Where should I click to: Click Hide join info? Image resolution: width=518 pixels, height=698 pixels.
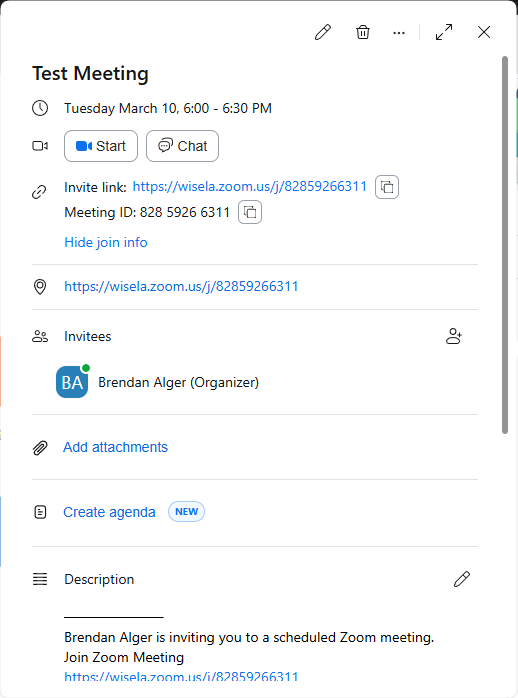point(106,242)
